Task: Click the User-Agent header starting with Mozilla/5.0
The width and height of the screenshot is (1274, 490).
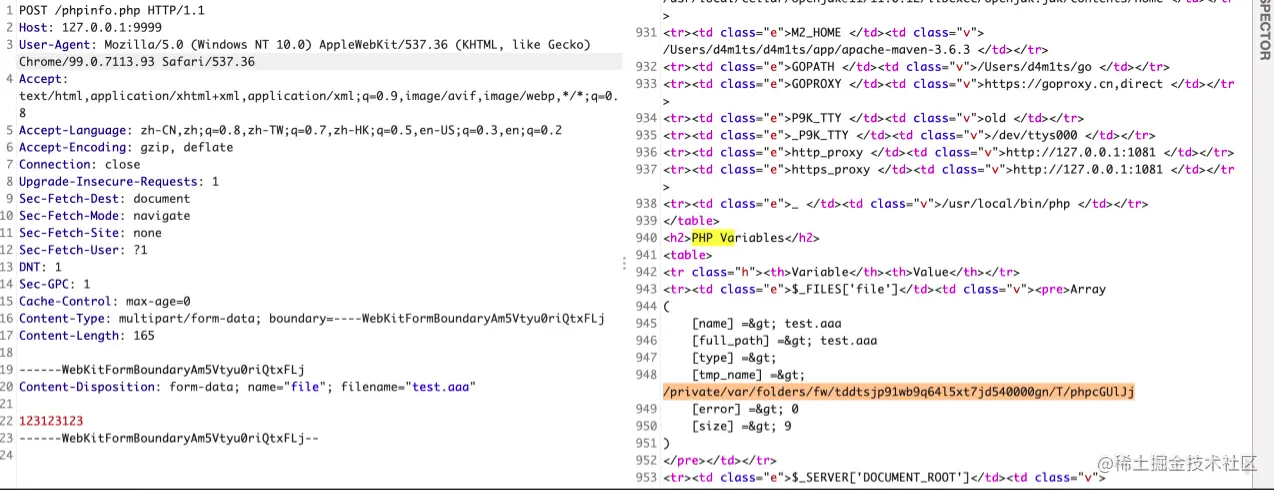Action: tap(304, 45)
